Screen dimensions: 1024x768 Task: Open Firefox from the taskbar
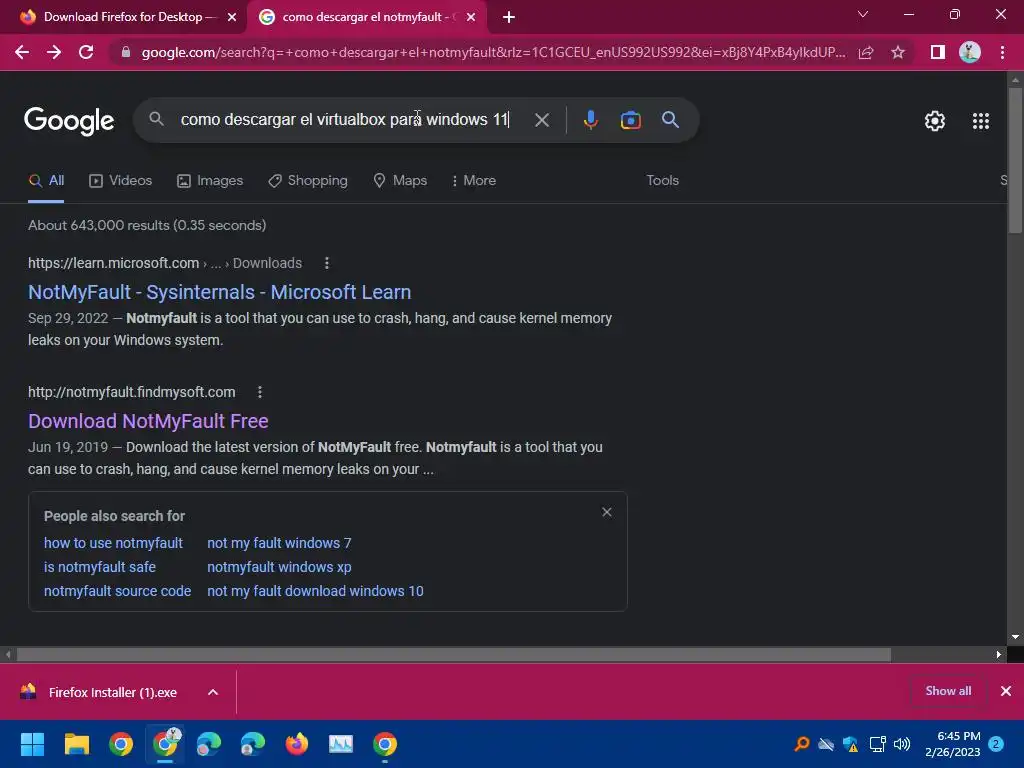[x=296, y=744]
